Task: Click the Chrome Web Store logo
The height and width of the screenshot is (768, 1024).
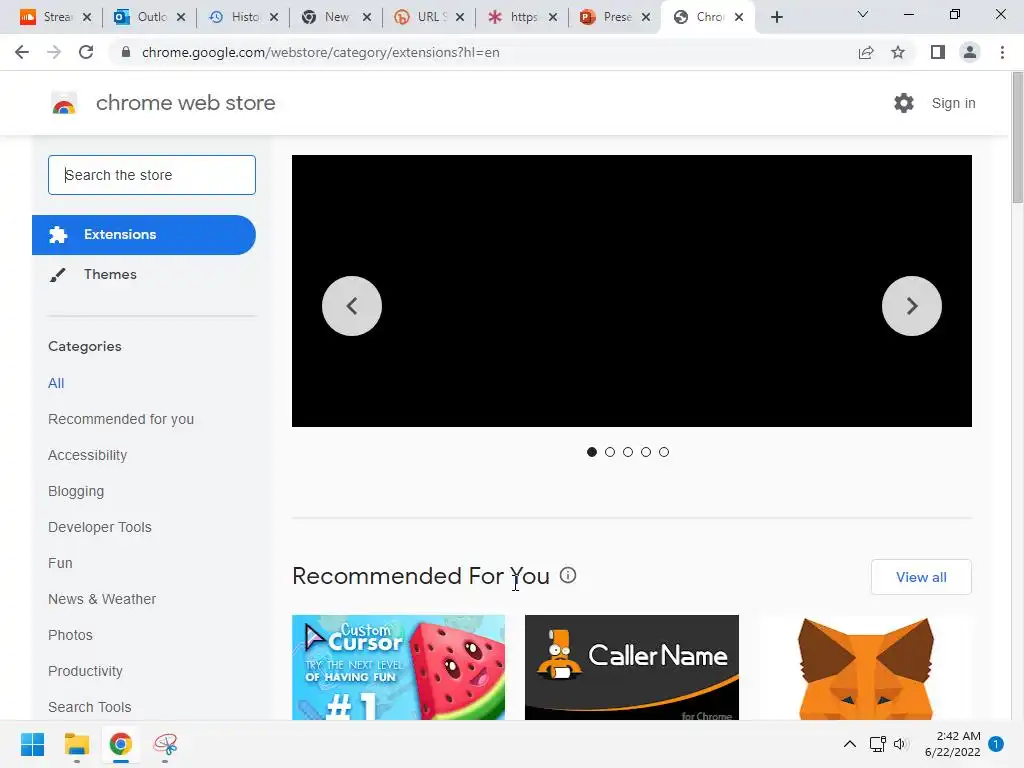Action: coord(64,103)
